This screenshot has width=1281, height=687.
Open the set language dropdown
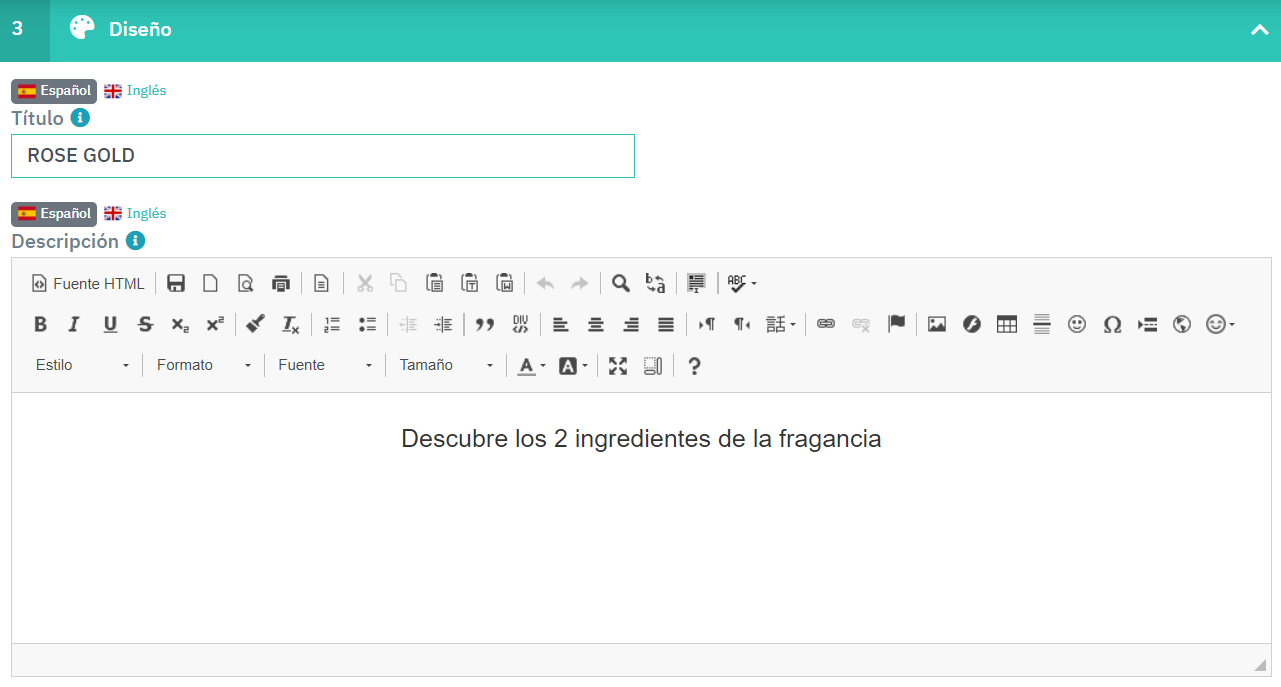[x=781, y=324]
